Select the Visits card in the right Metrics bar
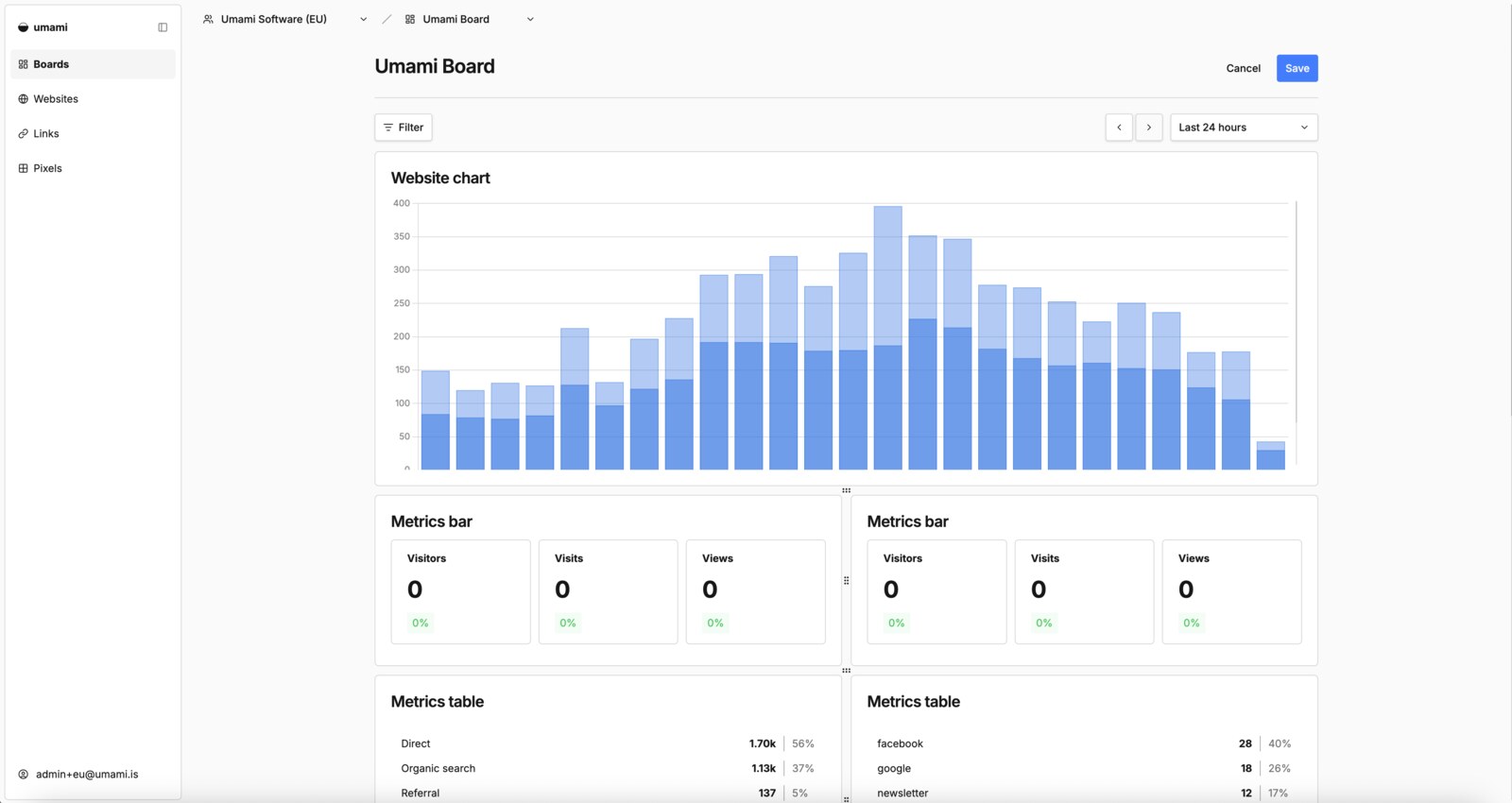This screenshot has width=1512, height=803. pos(1085,592)
